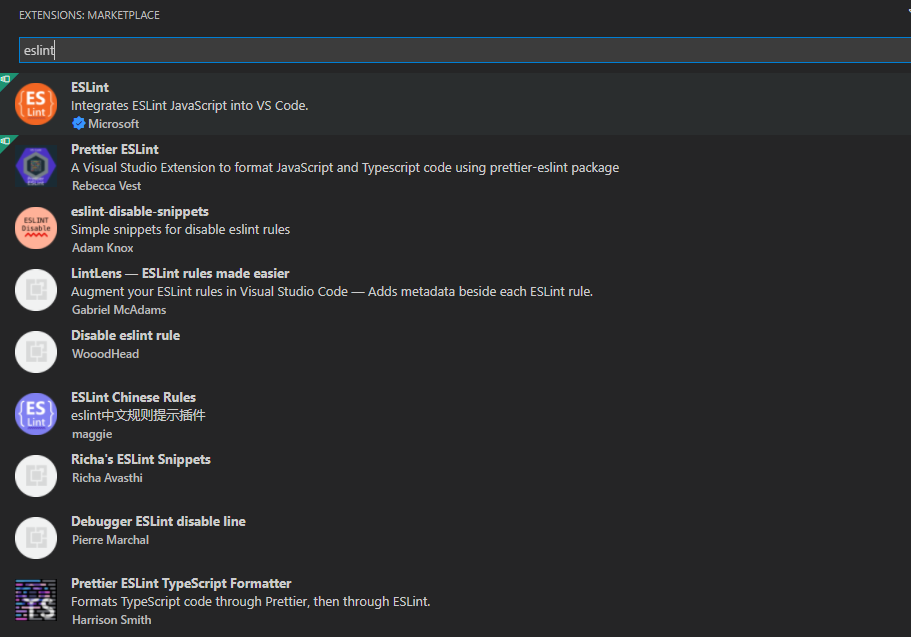Screen dimensions: 911x637
Task: Open the Harrison Smith publisher link
Action: [x=111, y=619]
